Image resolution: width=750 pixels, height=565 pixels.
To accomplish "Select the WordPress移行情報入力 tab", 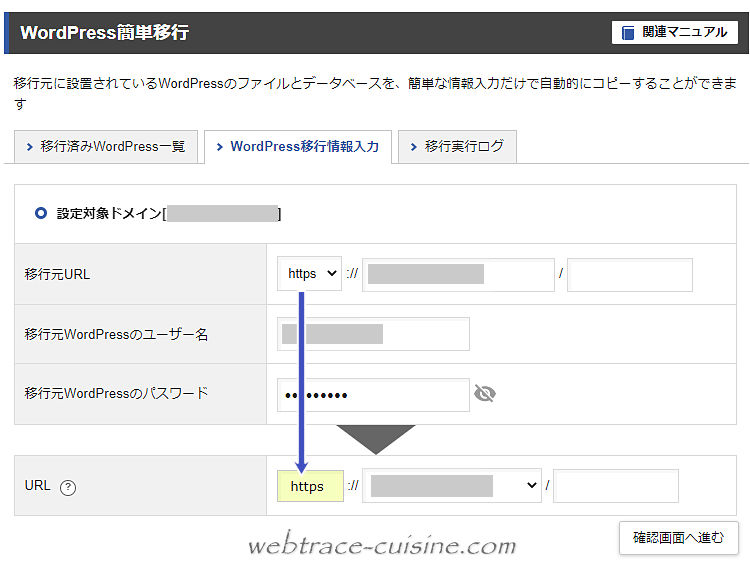I will point(298,146).
